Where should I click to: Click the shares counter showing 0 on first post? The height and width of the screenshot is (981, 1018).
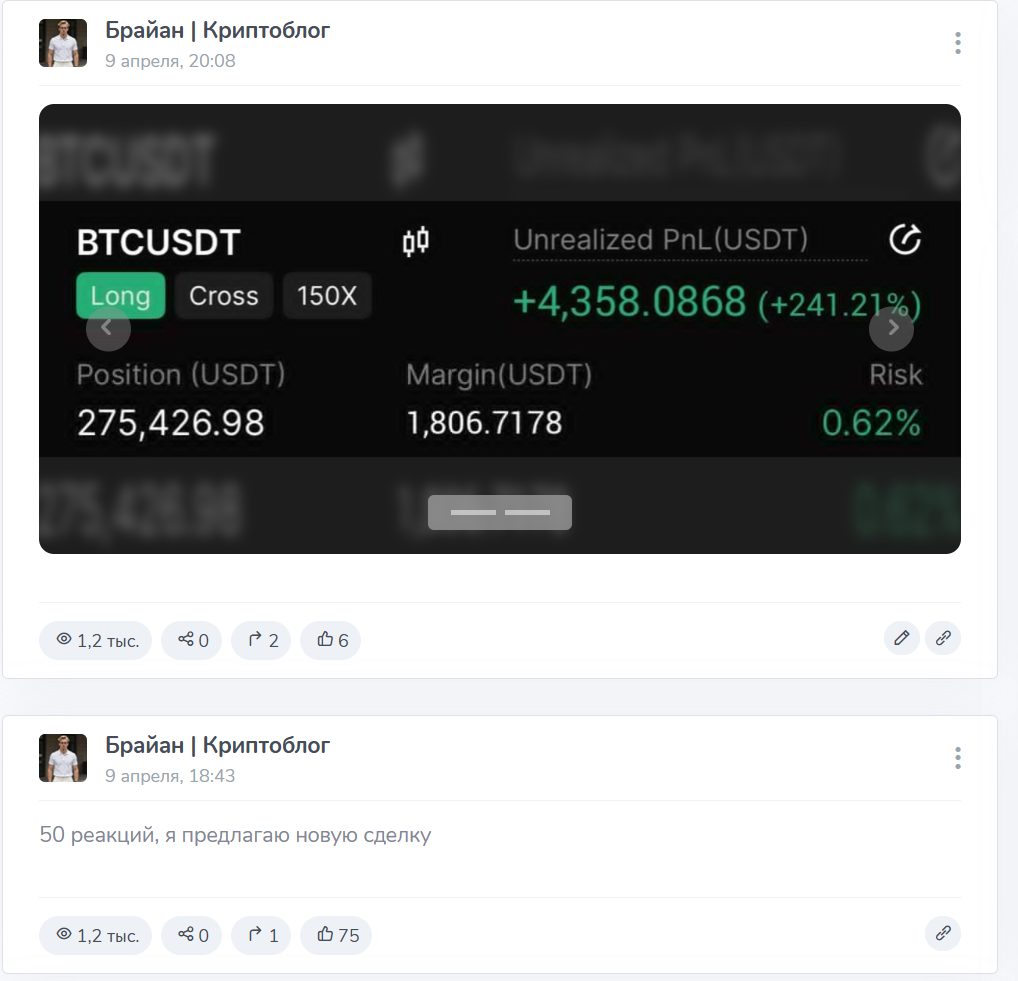pos(192,640)
